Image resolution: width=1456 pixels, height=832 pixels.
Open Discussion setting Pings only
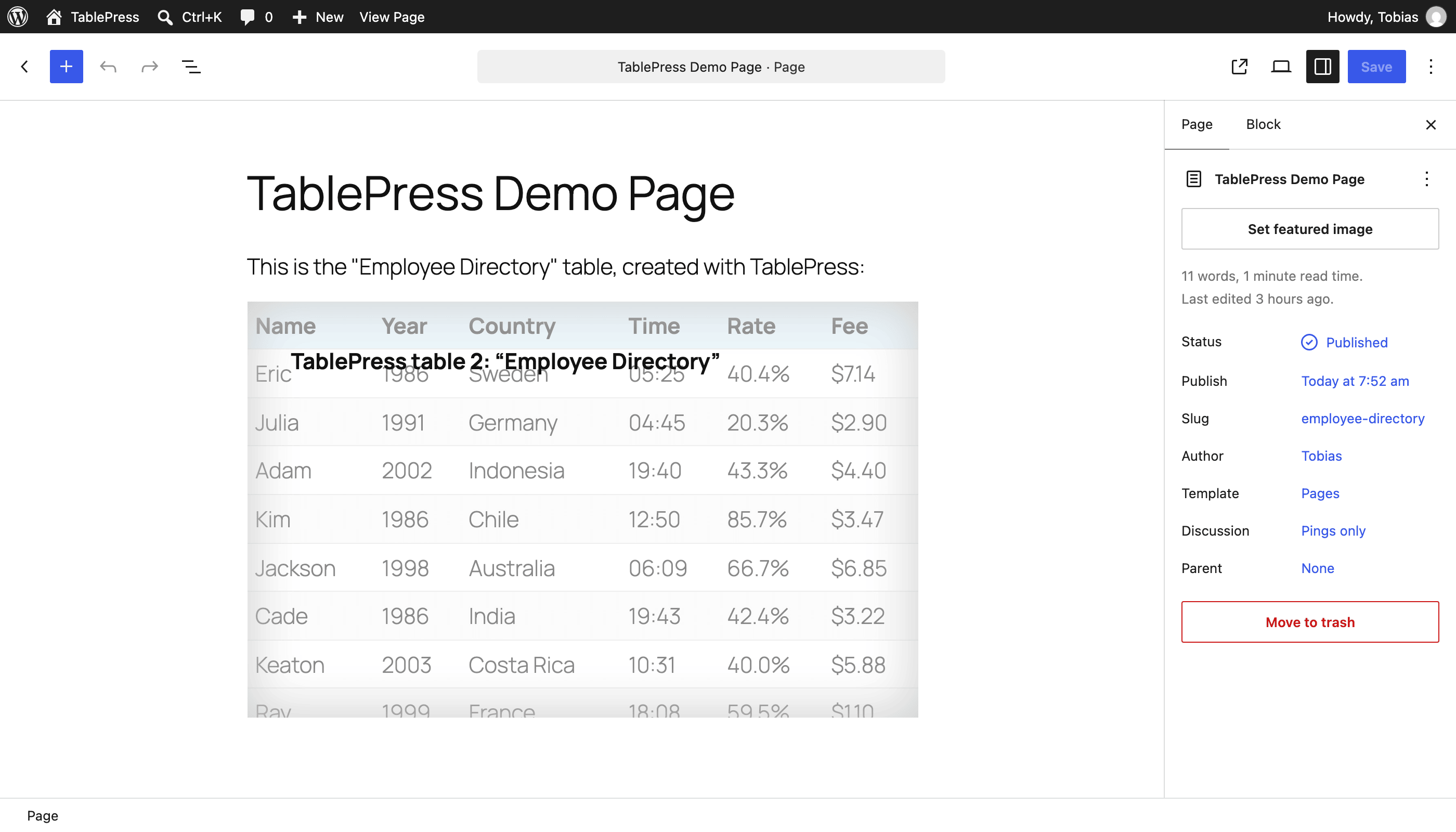pos(1333,530)
